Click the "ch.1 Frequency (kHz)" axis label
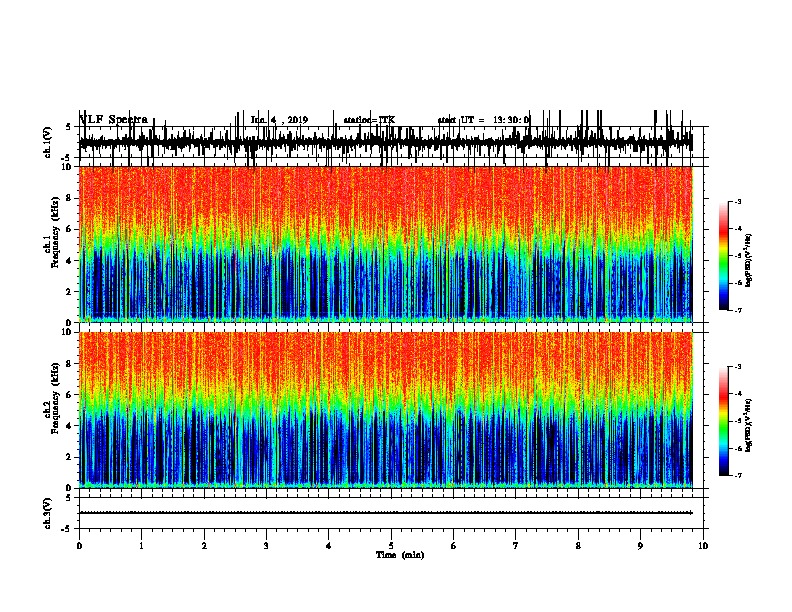This screenshot has width=792, height=612. (52, 233)
